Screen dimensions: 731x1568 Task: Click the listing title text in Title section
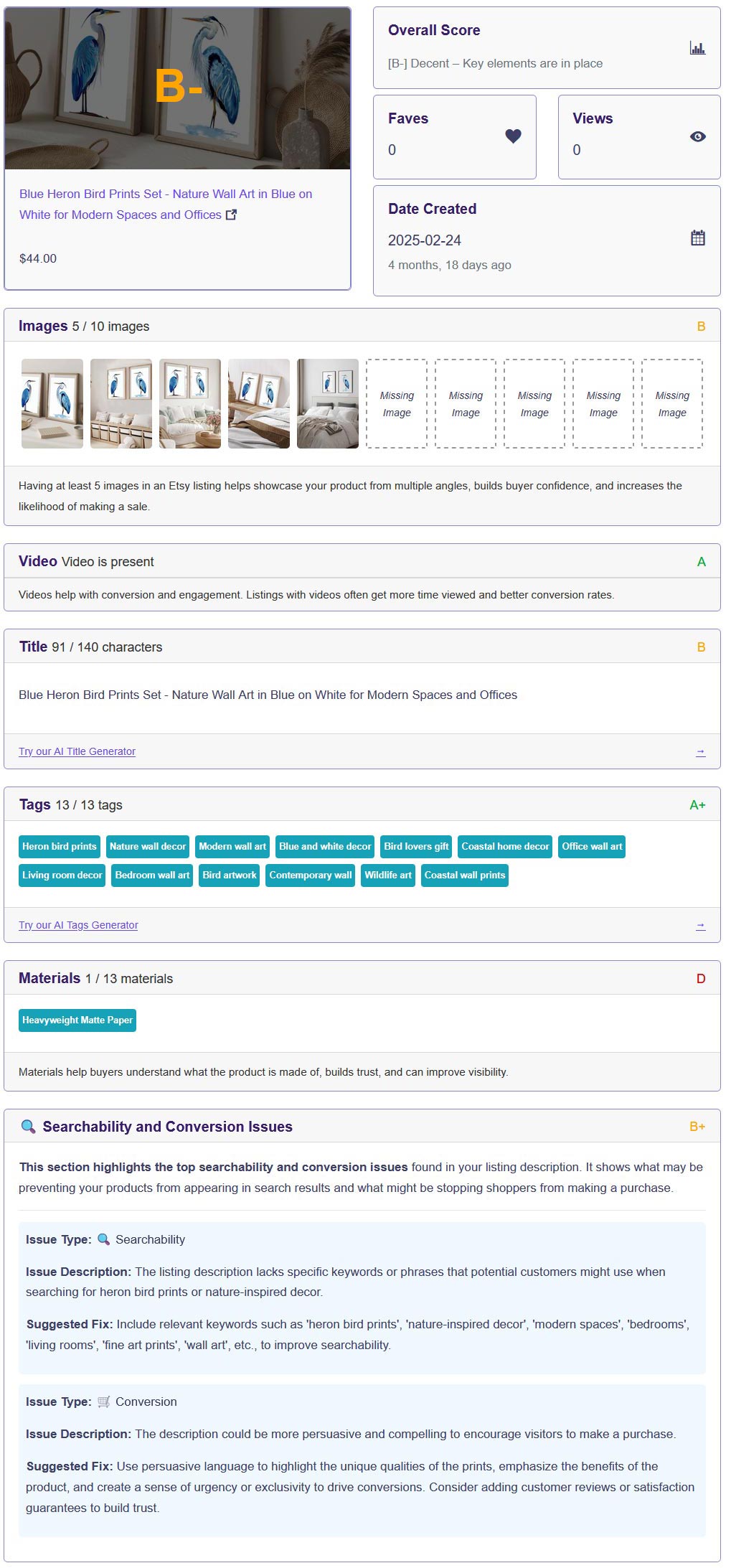point(268,695)
